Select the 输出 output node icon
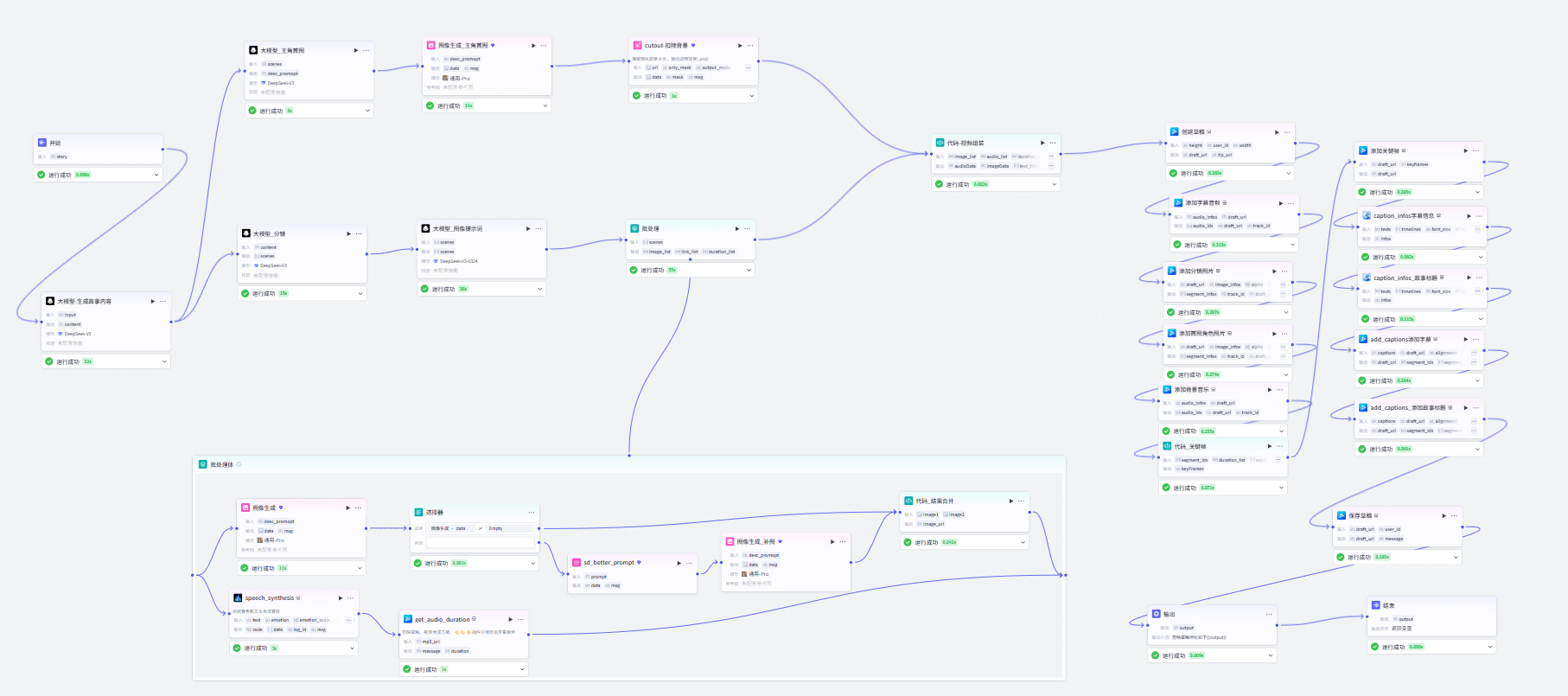Screen dimensions: 1568x696 tap(1156, 614)
